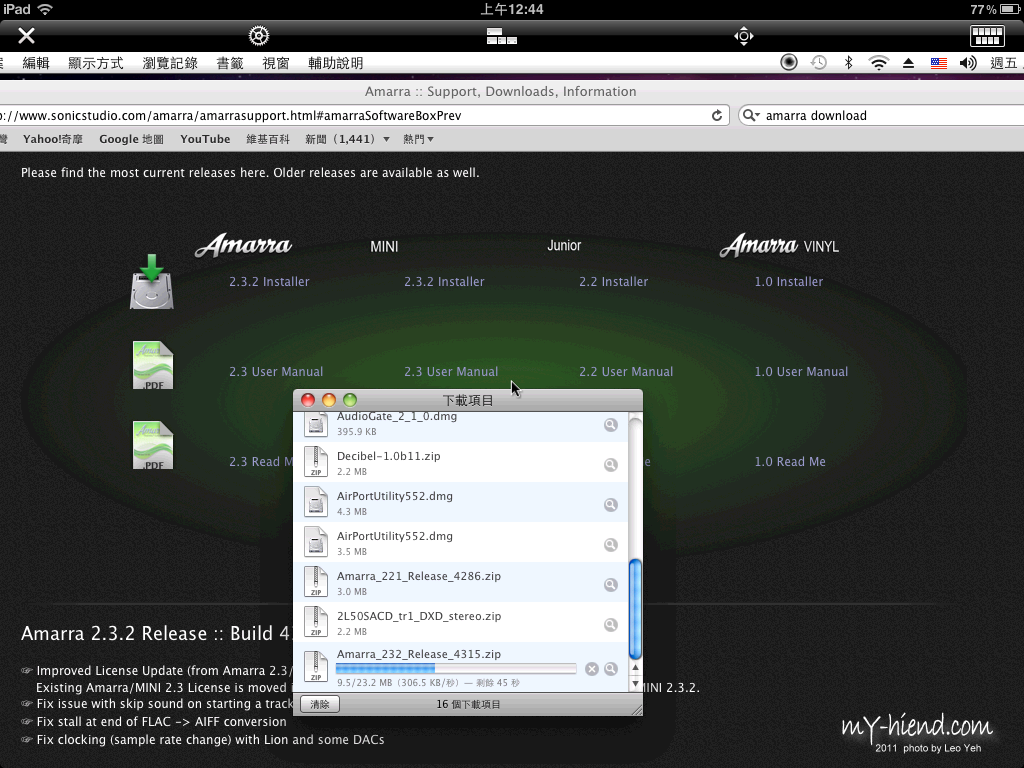This screenshot has width=1024, height=768.
Task: Click the Amarra 2.3.2 Installer link
Action: [269, 281]
